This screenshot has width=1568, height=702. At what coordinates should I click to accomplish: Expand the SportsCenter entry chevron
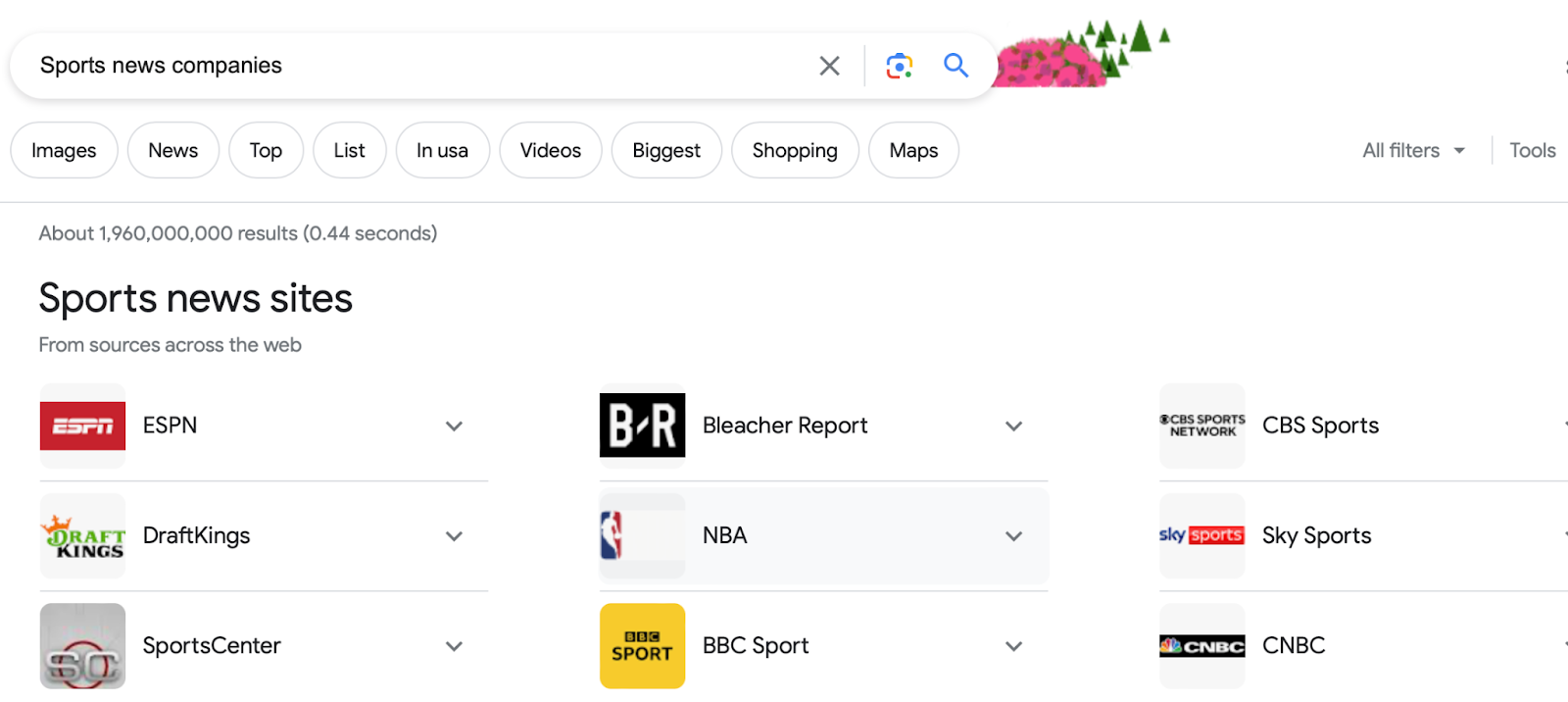(454, 645)
